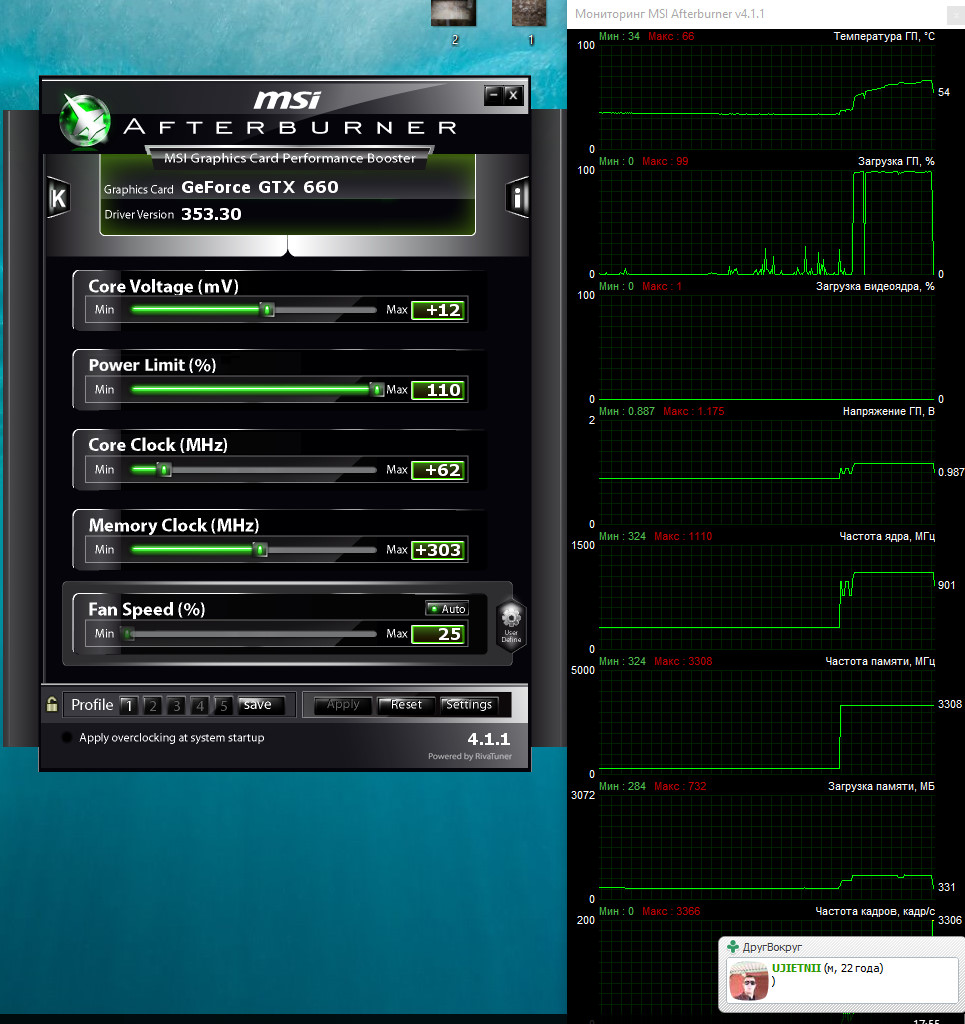
Task: Click the Core Voltage +12 value field
Action: (x=439, y=310)
